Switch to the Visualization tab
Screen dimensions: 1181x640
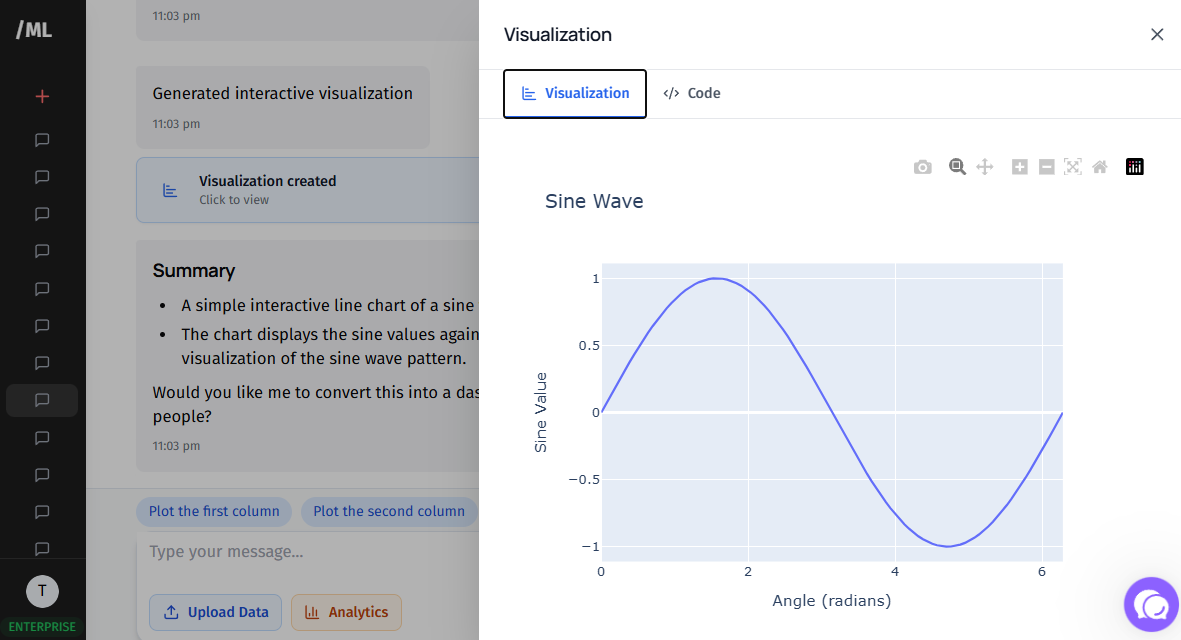point(575,94)
